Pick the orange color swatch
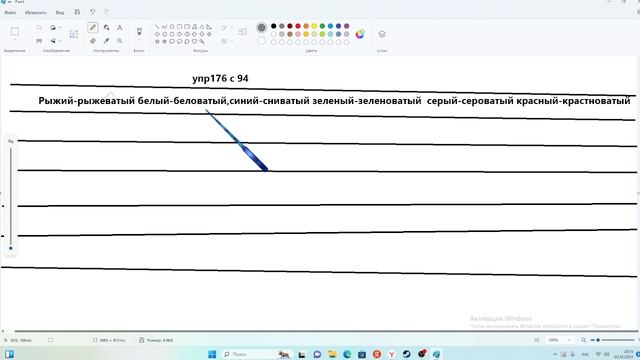Screen dimensions: 640x360 pyautogui.click(x=306, y=26)
